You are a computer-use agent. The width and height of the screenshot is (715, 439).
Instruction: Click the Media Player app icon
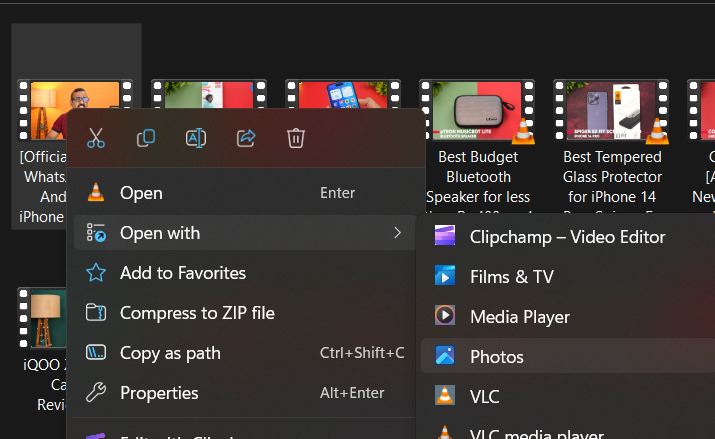(x=445, y=315)
